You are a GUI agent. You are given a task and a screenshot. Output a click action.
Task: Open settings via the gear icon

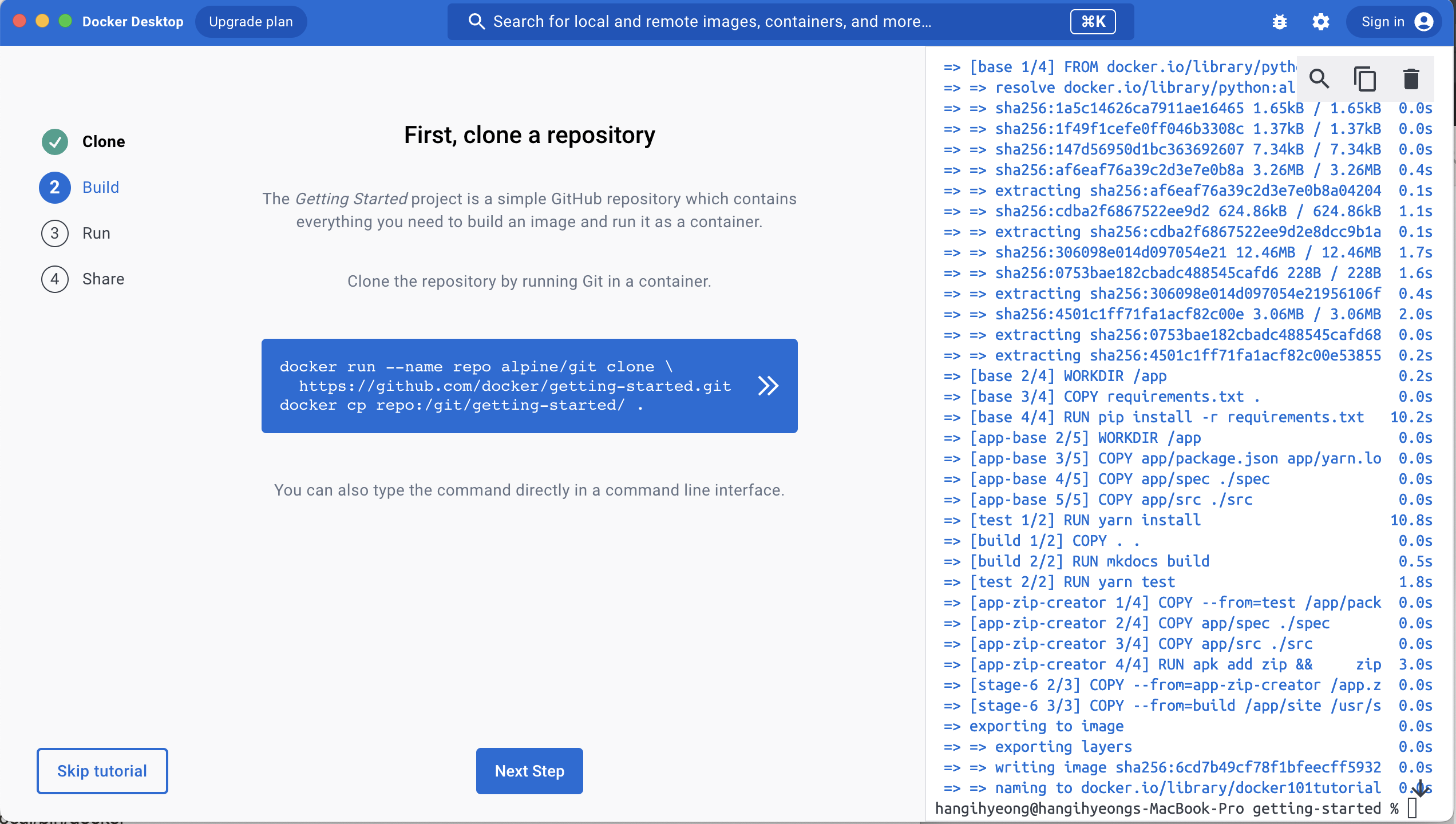[1320, 22]
